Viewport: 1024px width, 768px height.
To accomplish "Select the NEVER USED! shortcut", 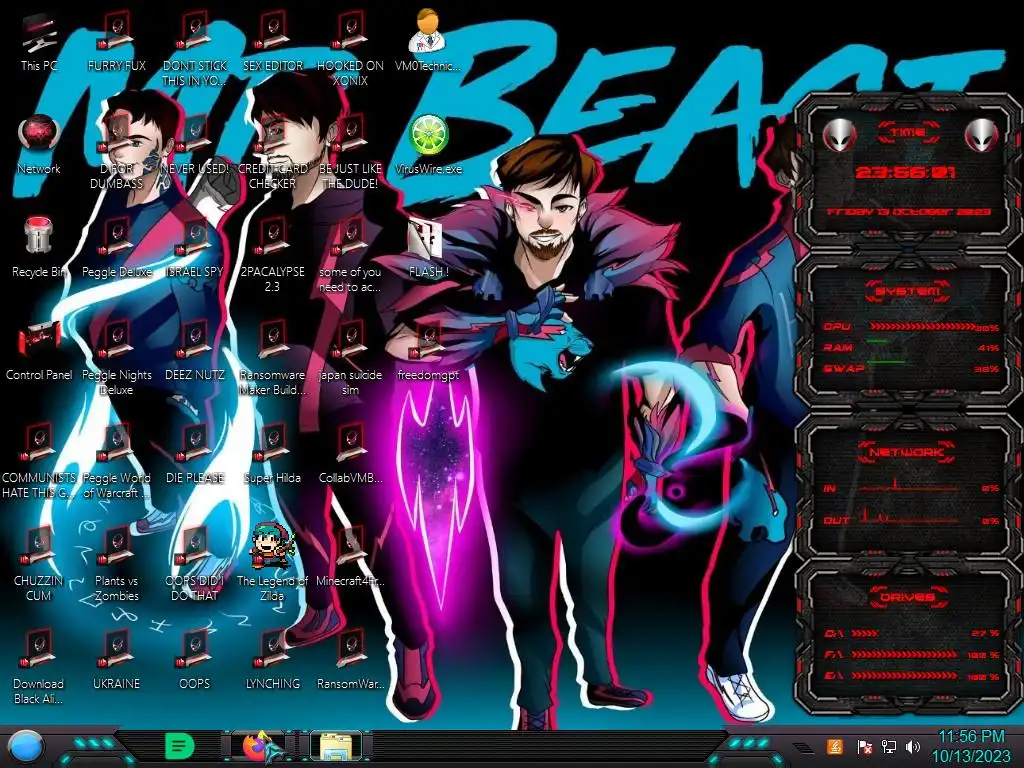I will coord(195,144).
